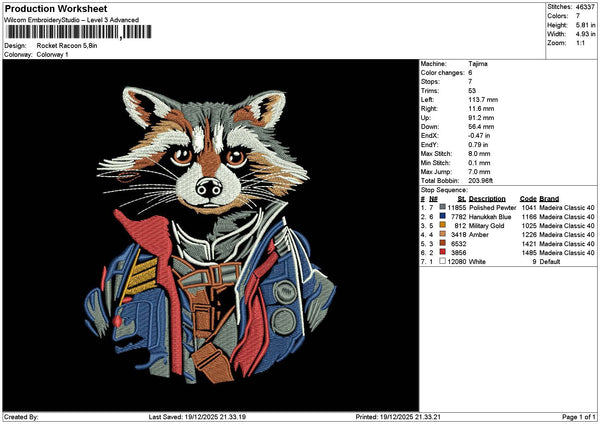
Task: Click the "Brand" column header
Action: (x=549, y=199)
